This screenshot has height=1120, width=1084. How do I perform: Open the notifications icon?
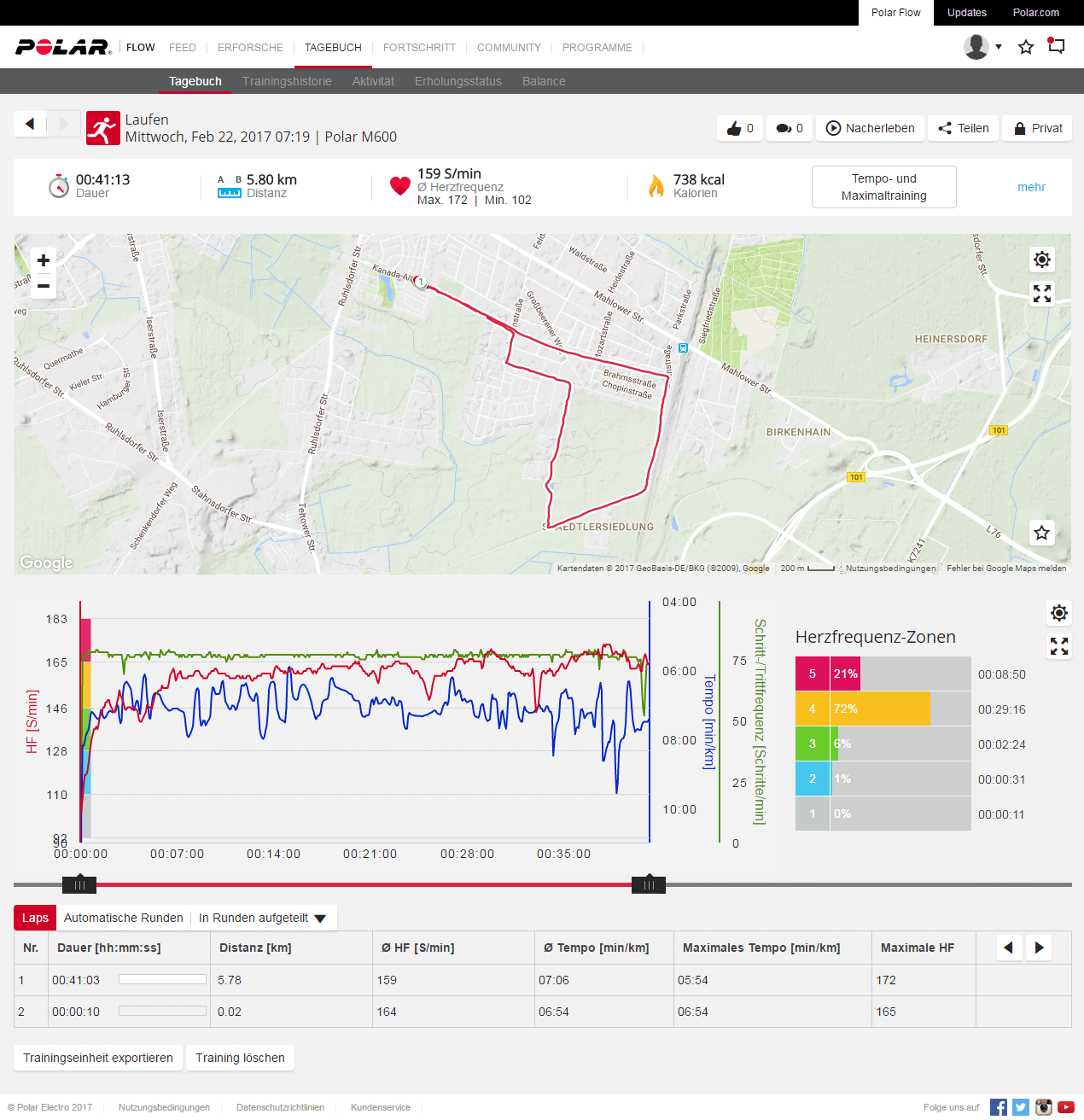point(1057,46)
